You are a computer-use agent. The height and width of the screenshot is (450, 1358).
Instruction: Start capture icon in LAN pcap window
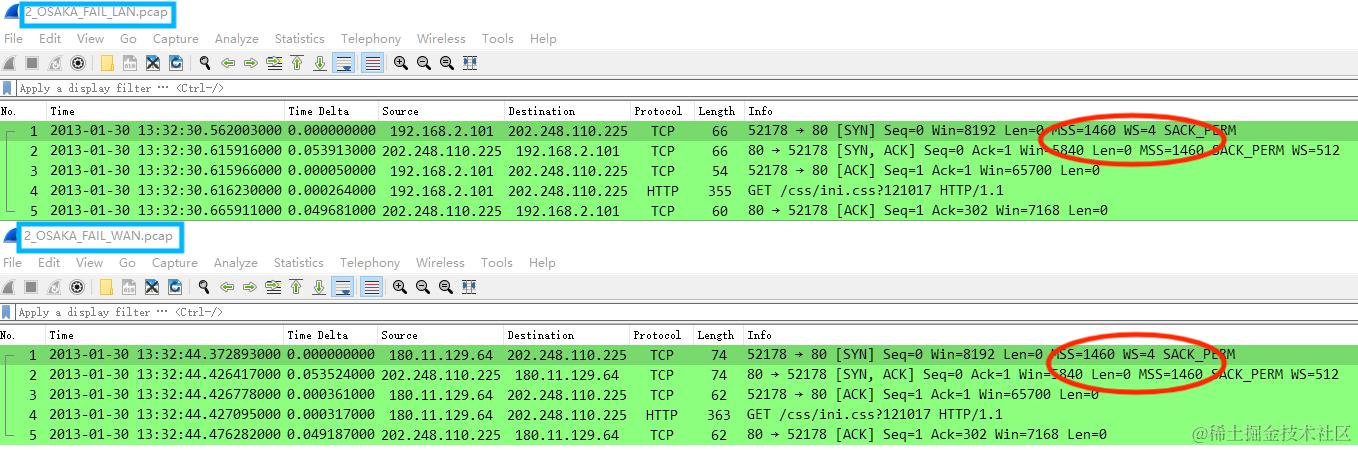[10, 63]
